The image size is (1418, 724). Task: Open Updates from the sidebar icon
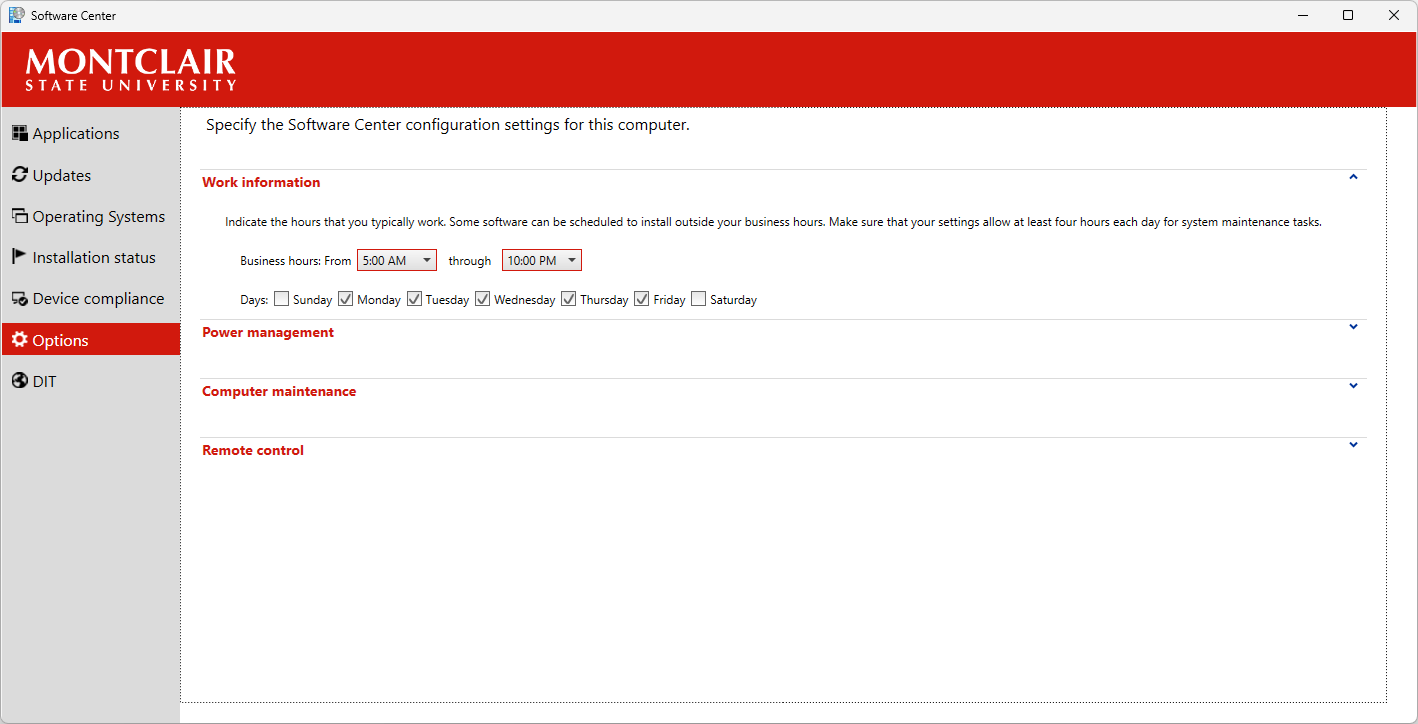(19, 174)
